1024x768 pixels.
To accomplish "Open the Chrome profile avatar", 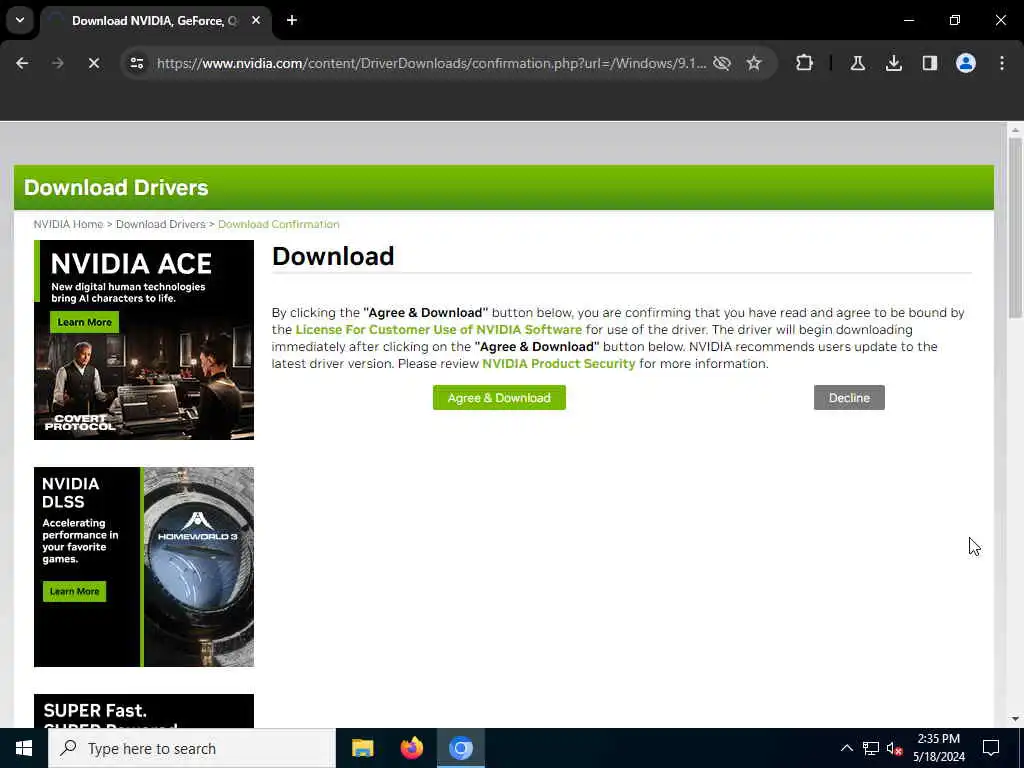I will (965, 63).
